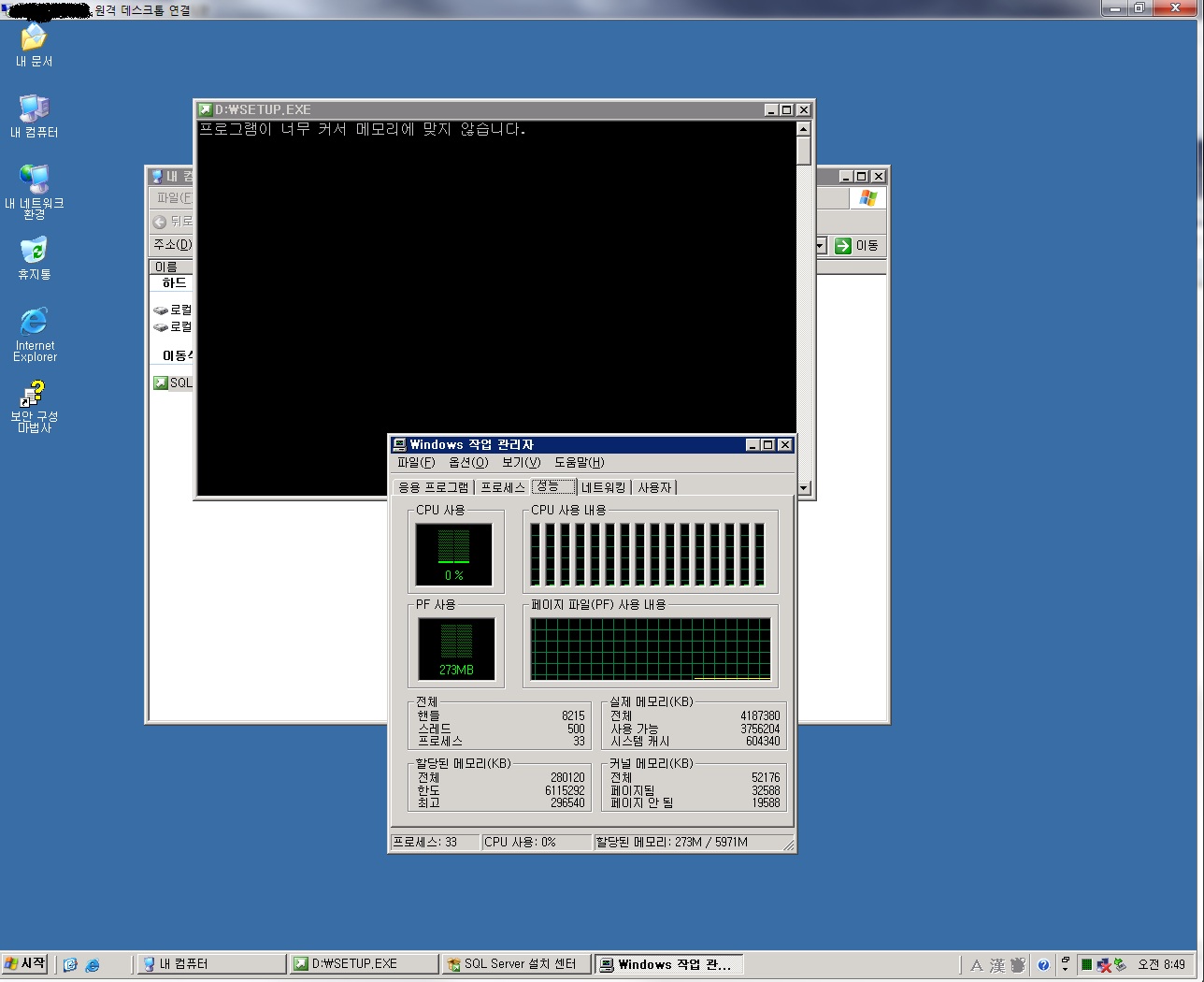Click console message '프로그램이 너무 커서 메모리에 맞지 않습니다.'
Screen dimensions: 1204x982
tap(363, 129)
